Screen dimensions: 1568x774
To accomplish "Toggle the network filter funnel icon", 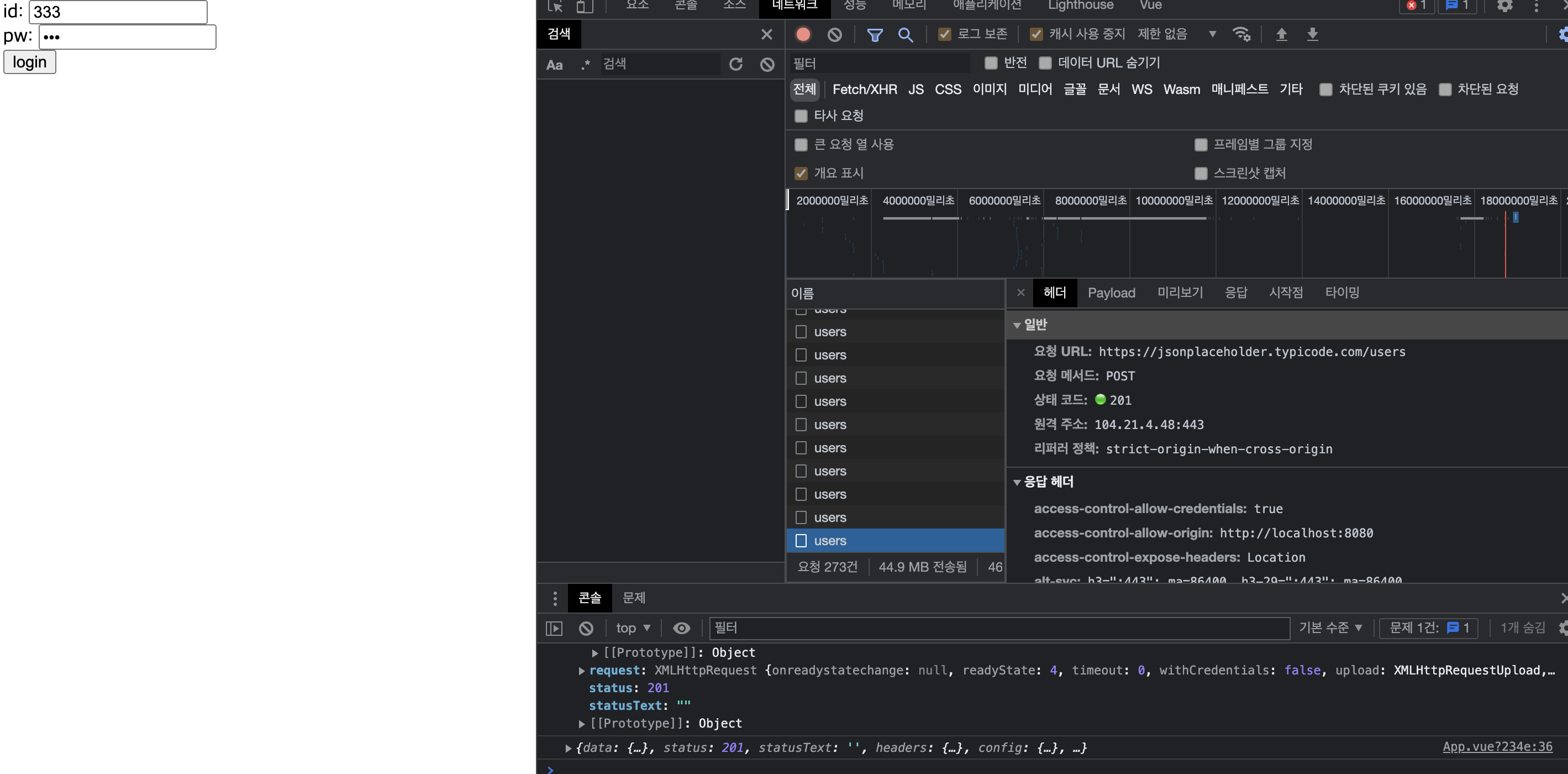I will pos(875,35).
